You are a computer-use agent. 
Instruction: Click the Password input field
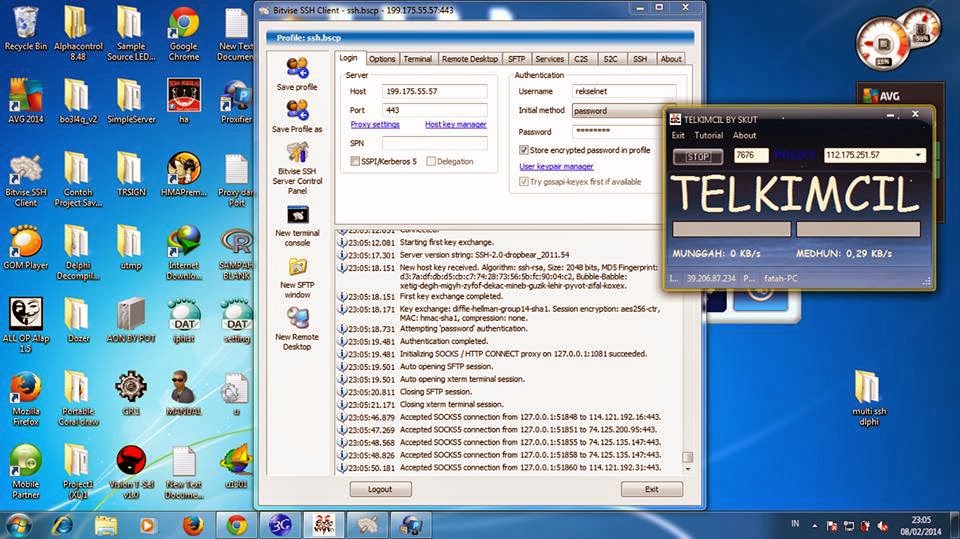(618, 131)
